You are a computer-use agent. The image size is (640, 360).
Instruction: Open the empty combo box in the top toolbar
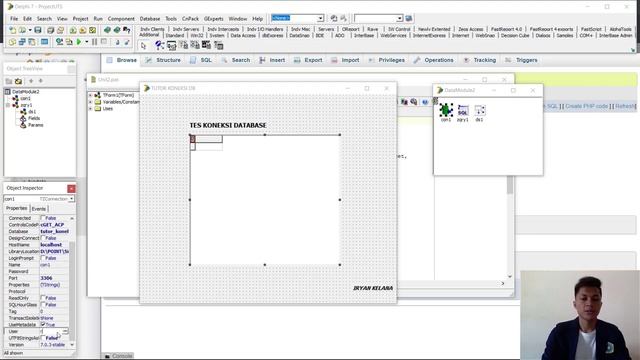point(399,18)
